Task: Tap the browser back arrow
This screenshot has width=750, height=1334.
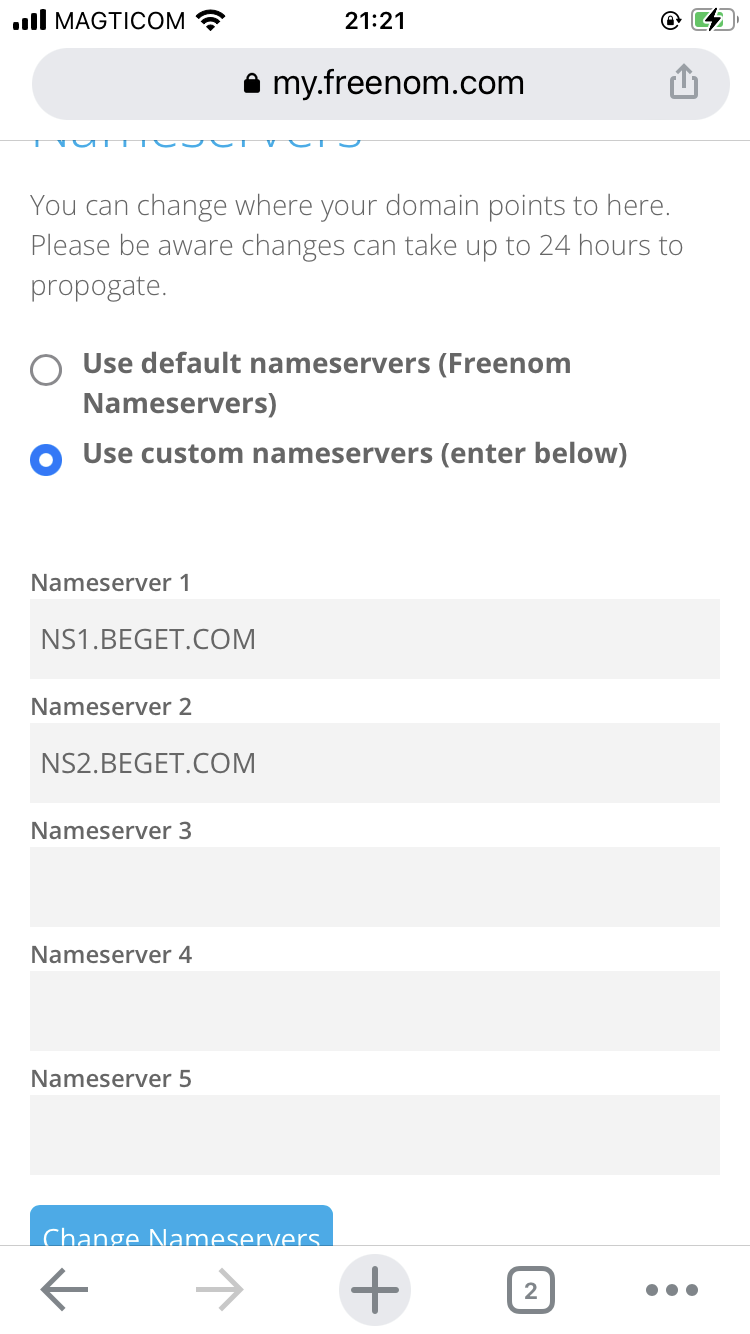Action: pos(64,1290)
